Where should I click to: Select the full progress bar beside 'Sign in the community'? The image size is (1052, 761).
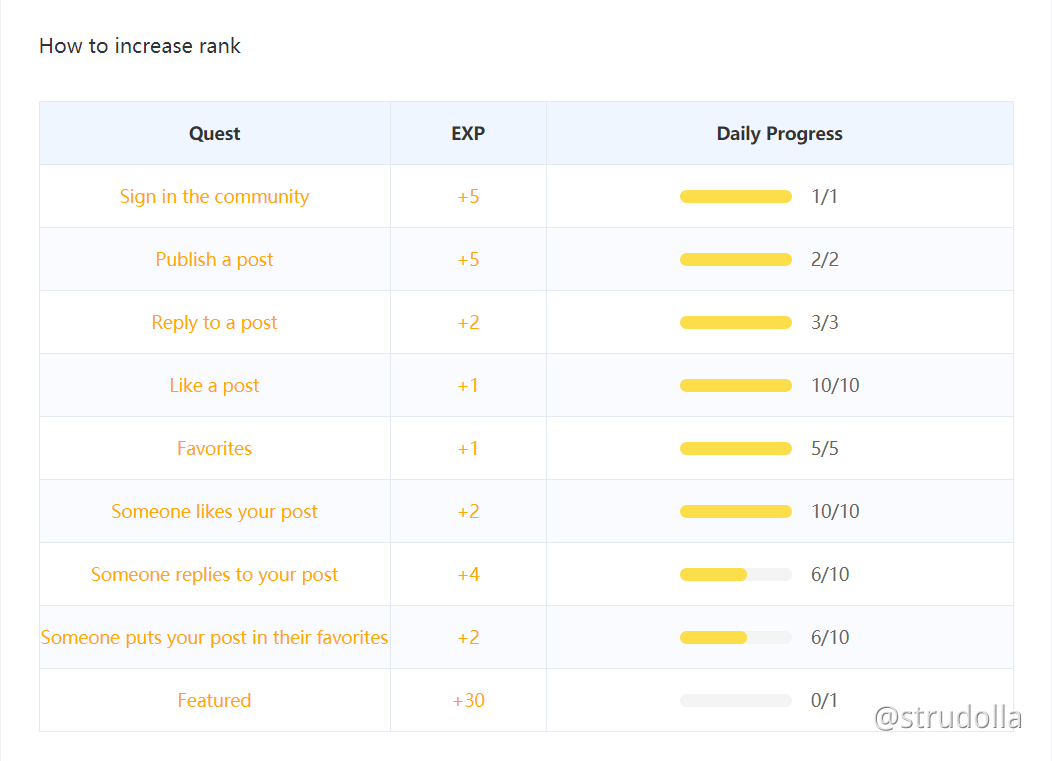pyautogui.click(x=735, y=196)
